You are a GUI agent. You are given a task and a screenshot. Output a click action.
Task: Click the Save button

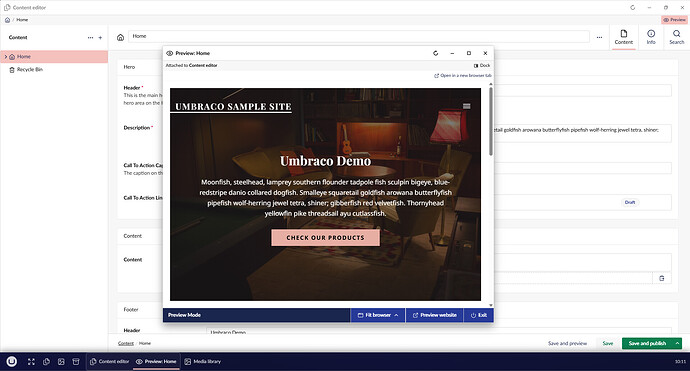tap(608, 343)
